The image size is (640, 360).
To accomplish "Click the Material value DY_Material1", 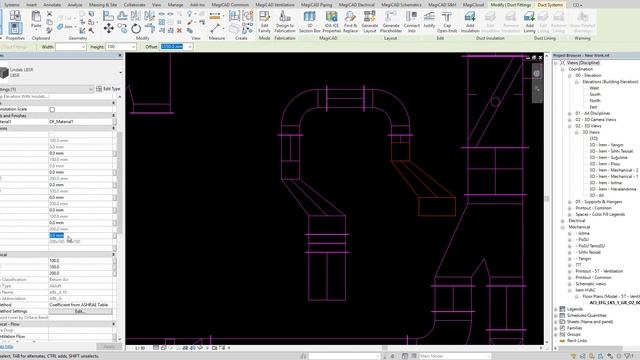I will tap(61, 122).
